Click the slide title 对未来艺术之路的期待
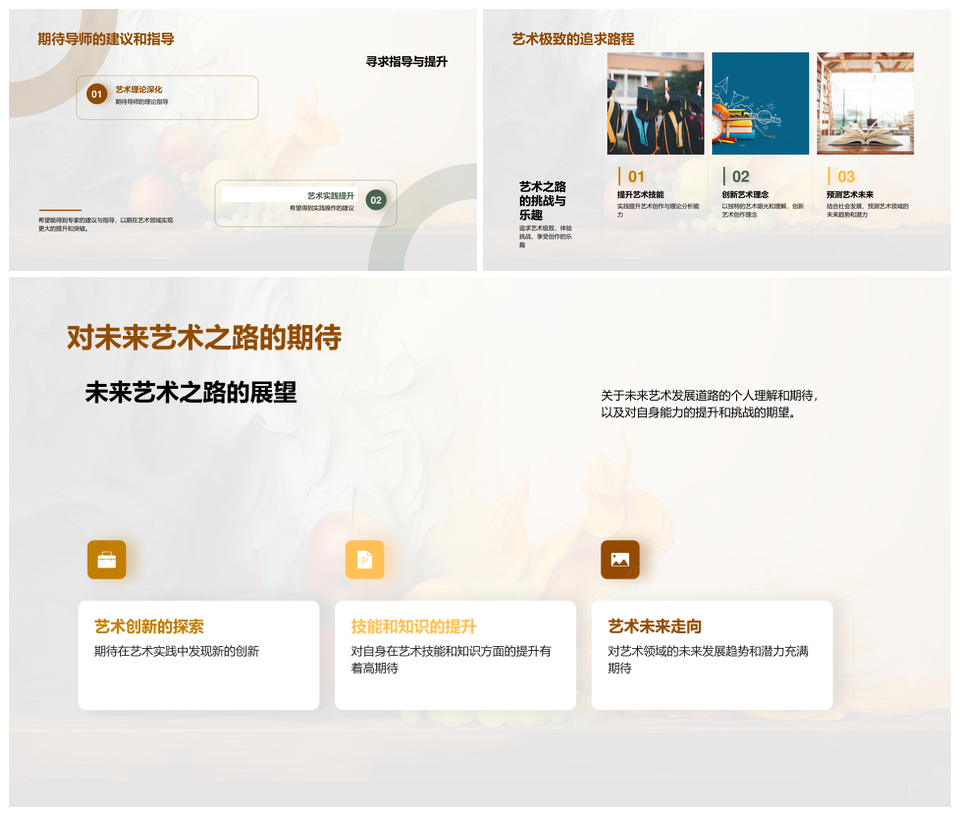This screenshot has width=960, height=816. pos(204,337)
